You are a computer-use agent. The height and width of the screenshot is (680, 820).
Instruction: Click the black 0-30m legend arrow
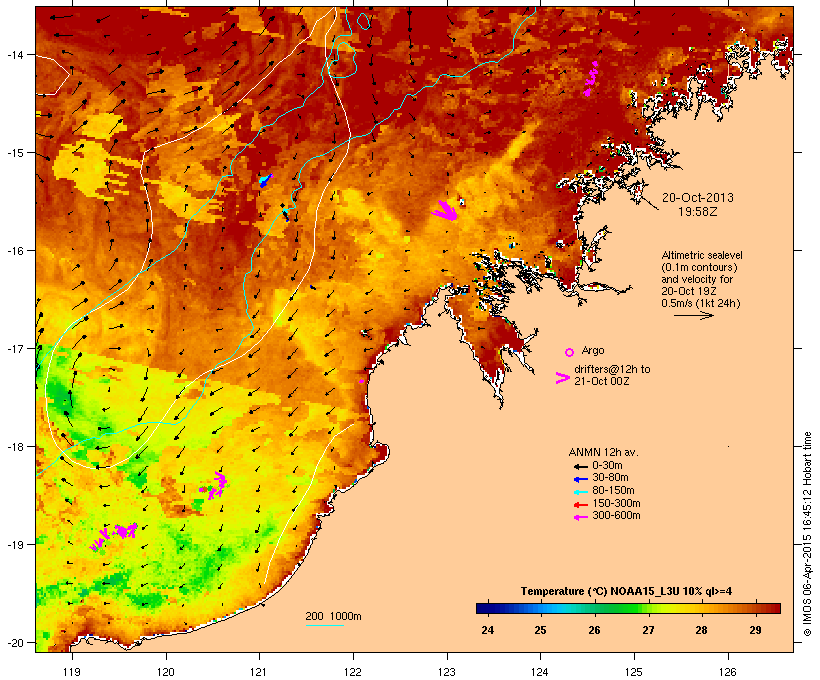580,467
